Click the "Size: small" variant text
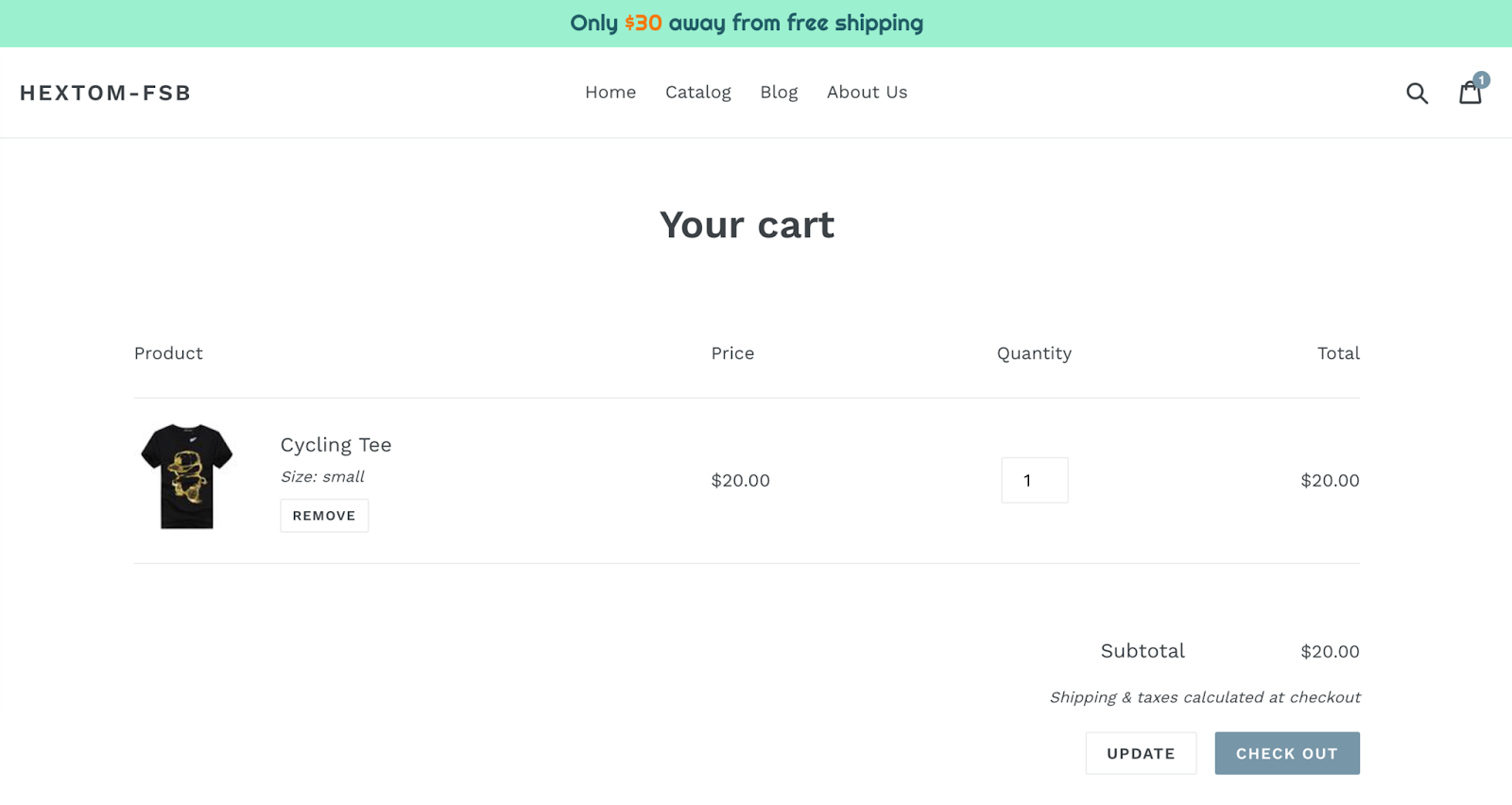Image resolution: width=1512 pixels, height=805 pixels. click(x=322, y=477)
